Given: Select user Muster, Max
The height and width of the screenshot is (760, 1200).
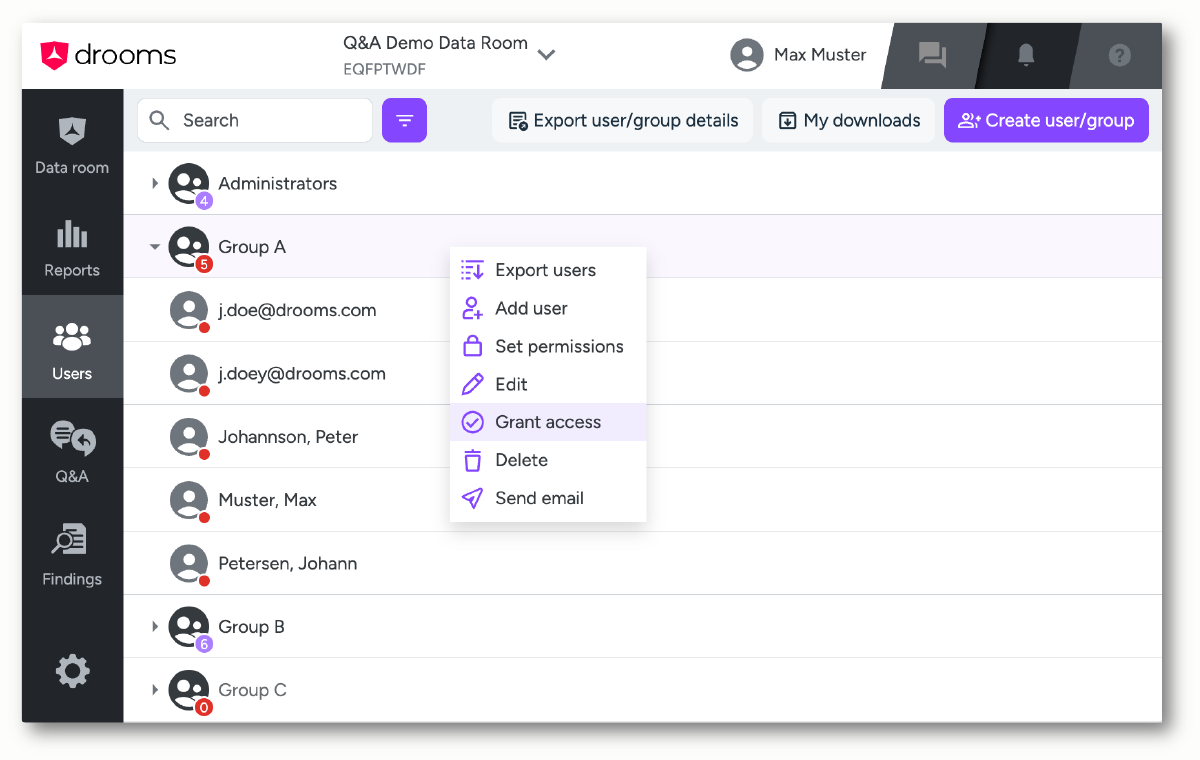Looking at the screenshot, I should (267, 500).
